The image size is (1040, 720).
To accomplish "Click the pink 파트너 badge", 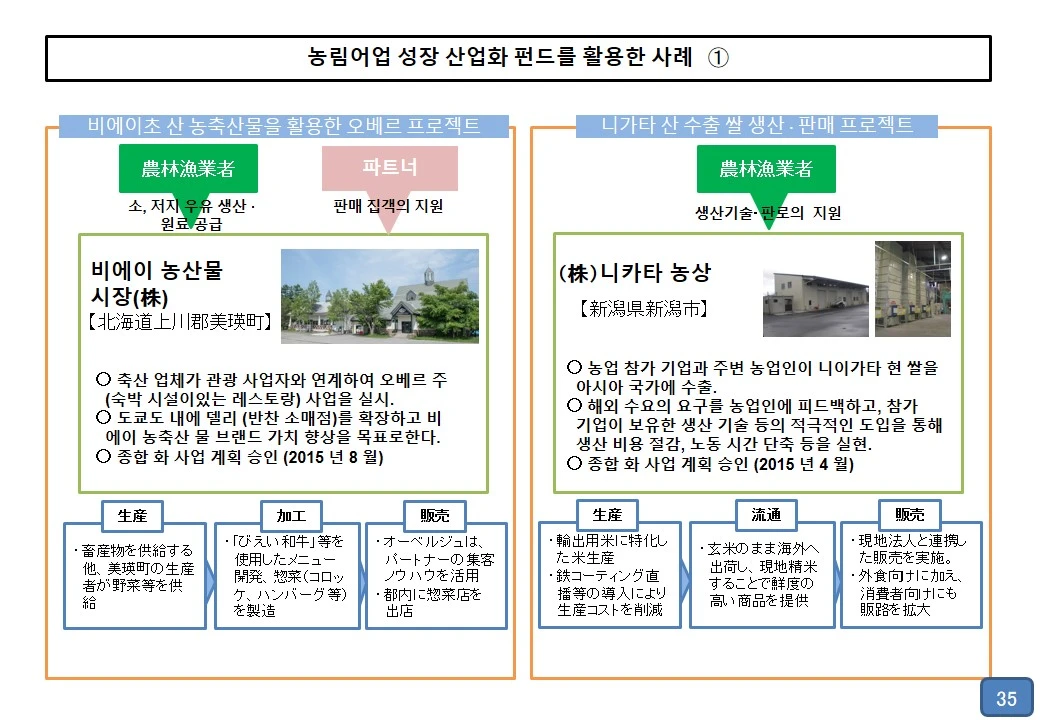I will (x=391, y=168).
